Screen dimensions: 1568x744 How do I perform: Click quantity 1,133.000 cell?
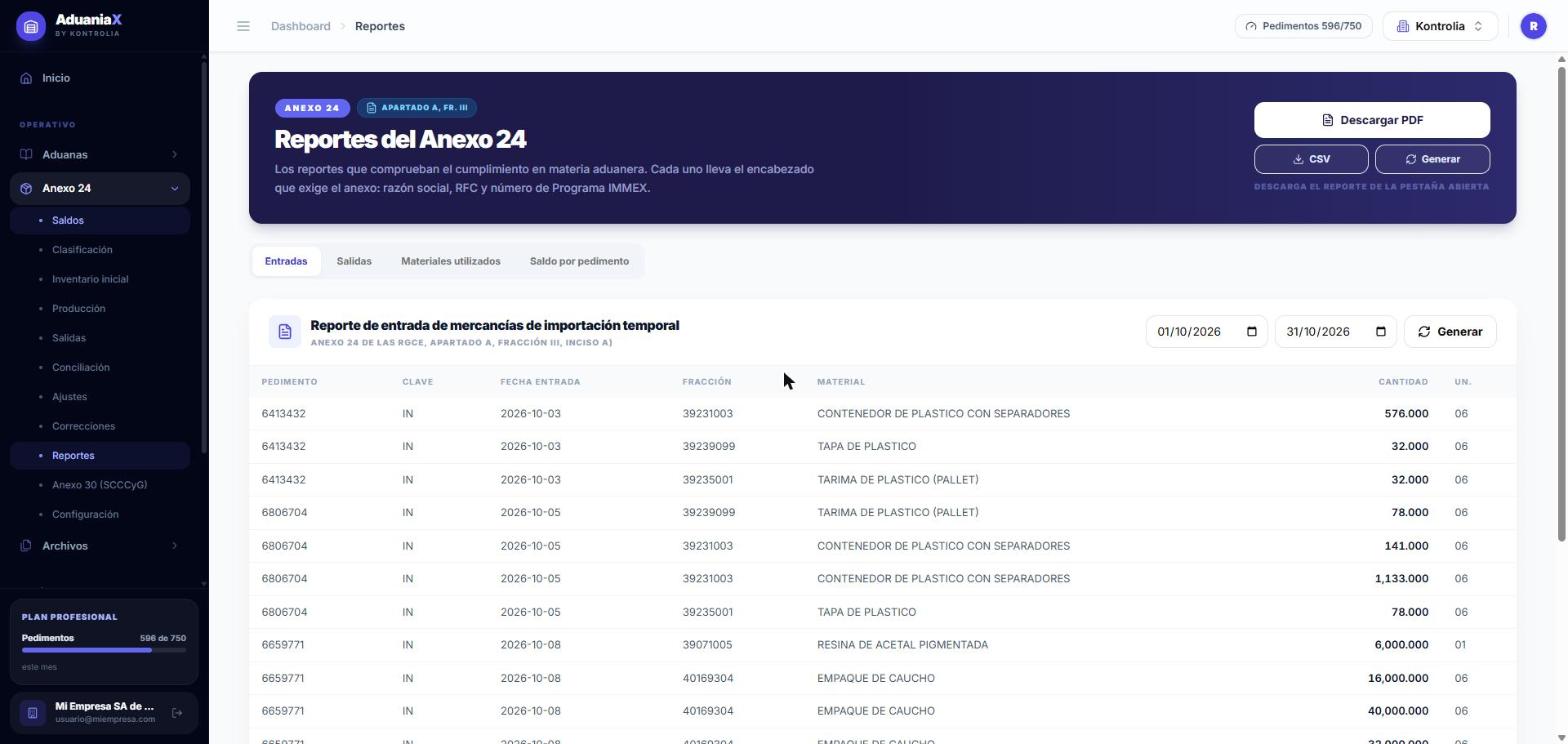pos(1401,579)
